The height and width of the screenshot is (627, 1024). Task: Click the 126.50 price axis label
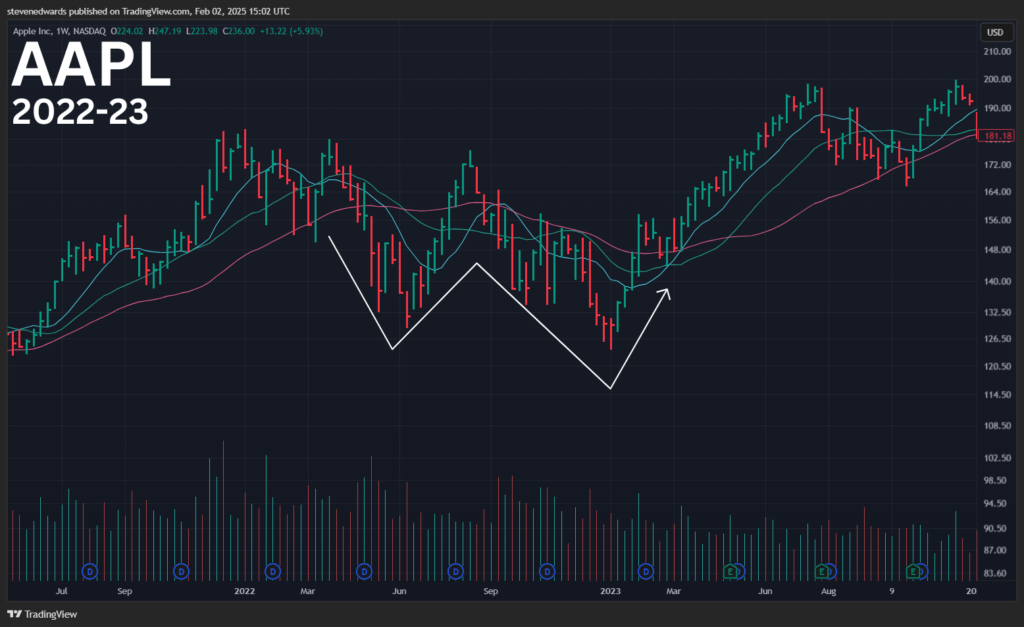tap(997, 338)
